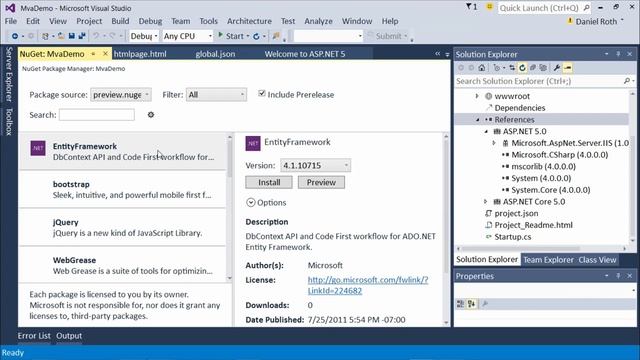The height and width of the screenshot is (360, 640).
Task: Click the Collapse All icon in Solution Explorer
Action: [533, 68]
